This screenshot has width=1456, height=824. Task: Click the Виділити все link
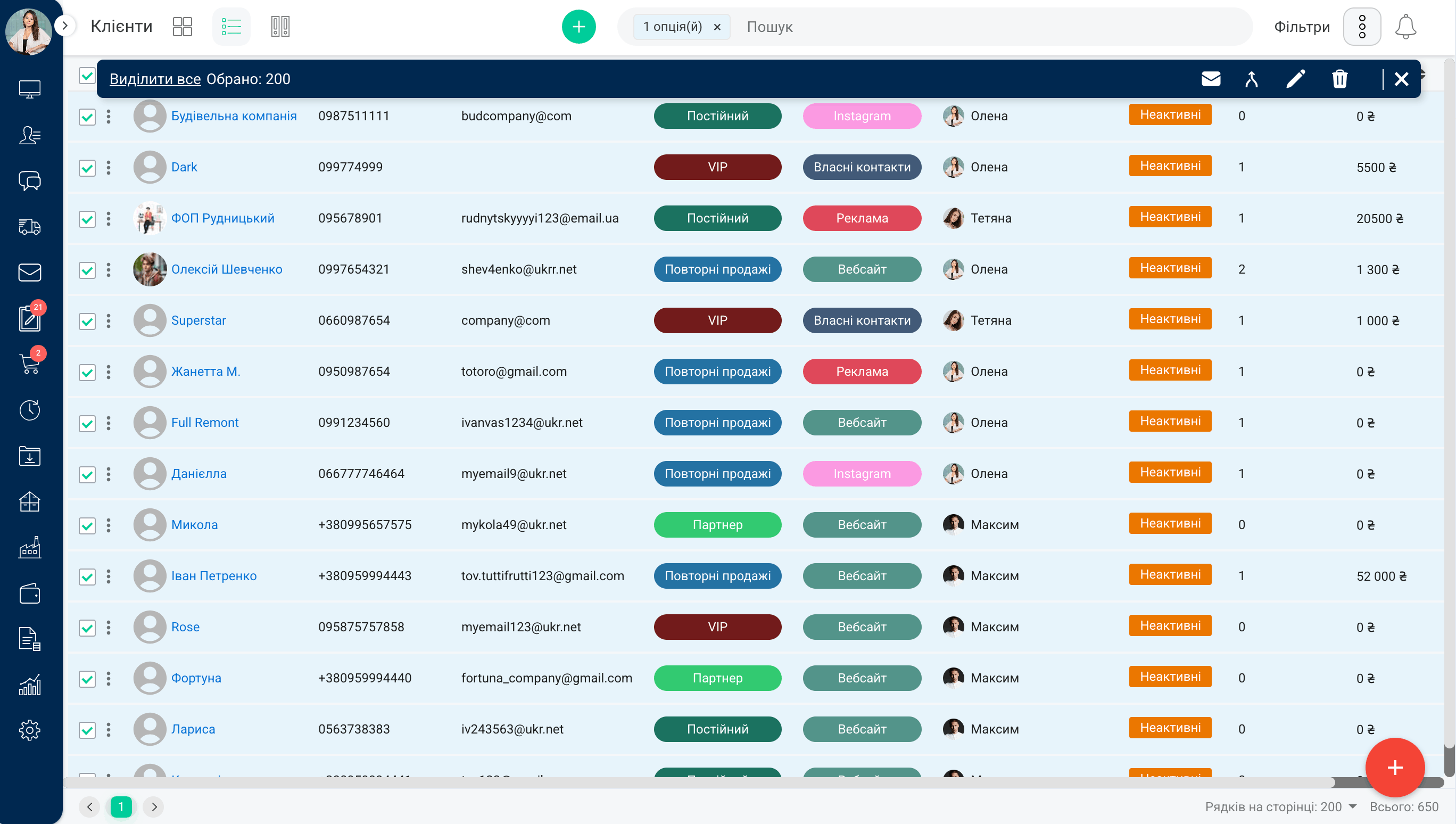click(x=155, y=79)
